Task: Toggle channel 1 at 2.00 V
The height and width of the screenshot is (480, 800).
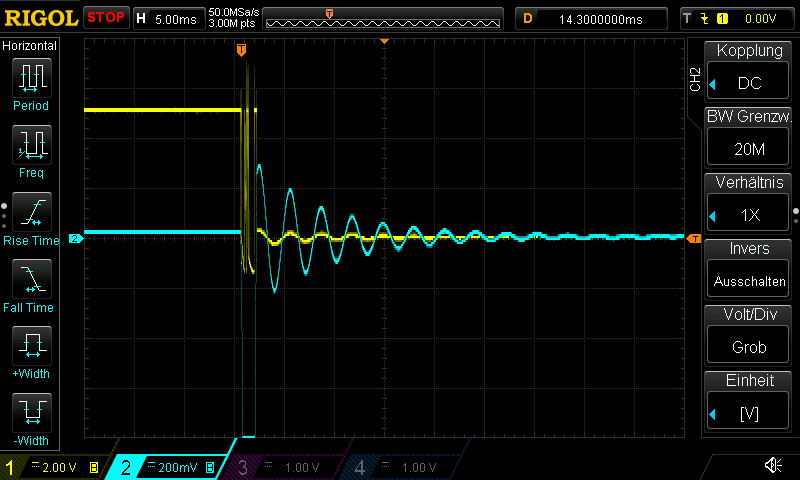Action: pyautogui.click(x=55, y=467)
